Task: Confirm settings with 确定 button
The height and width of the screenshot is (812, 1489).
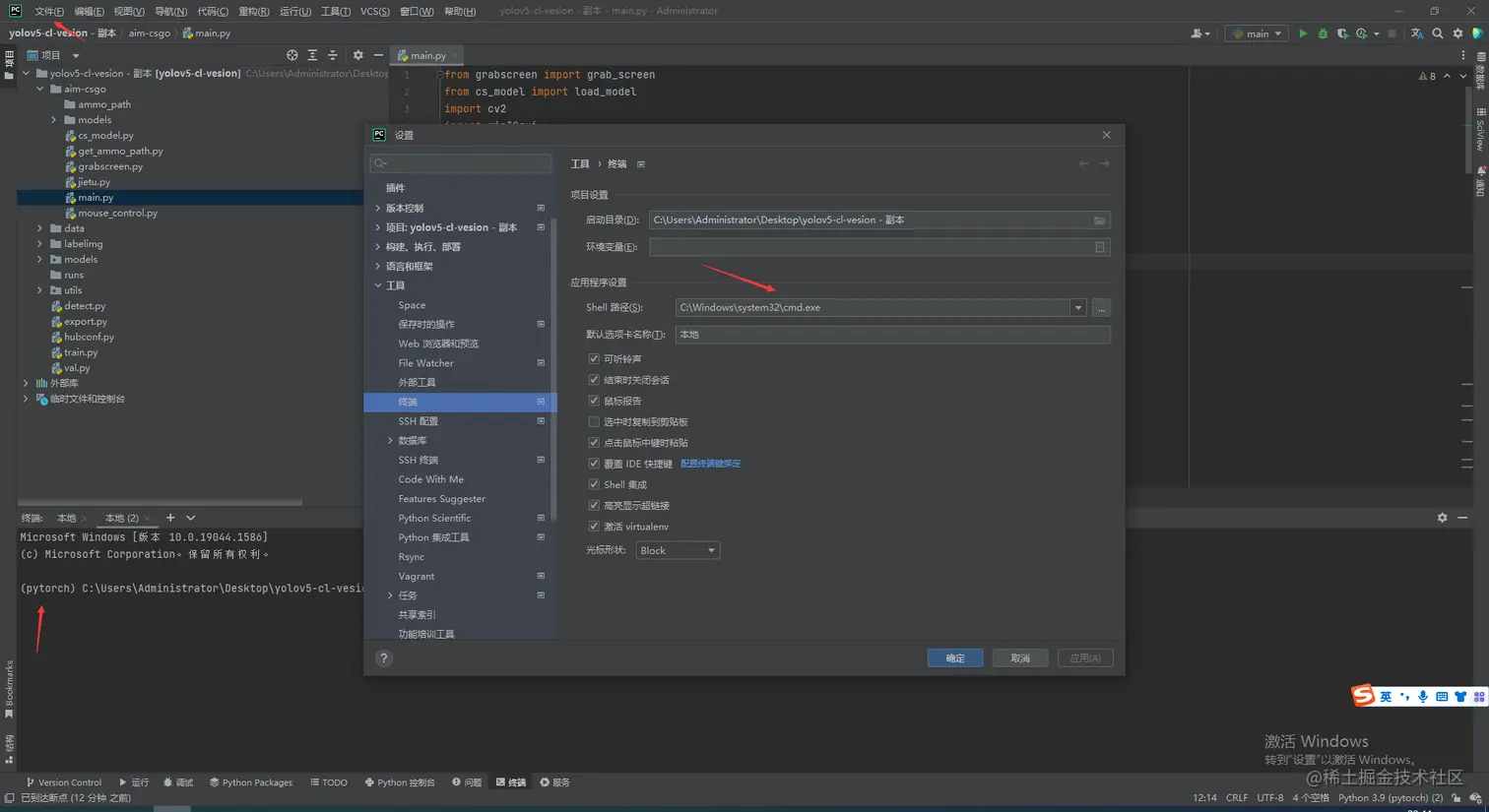Action: click(955, 658)
